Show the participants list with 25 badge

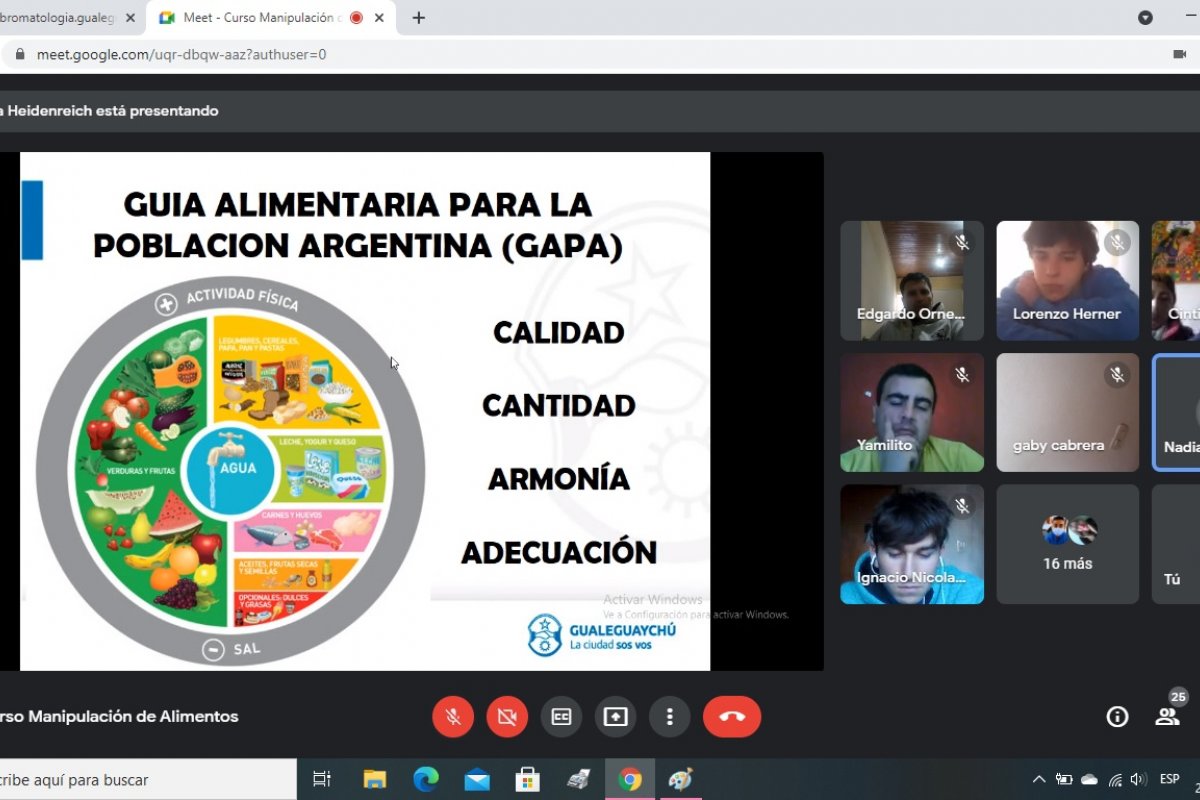coord(1168,715)
